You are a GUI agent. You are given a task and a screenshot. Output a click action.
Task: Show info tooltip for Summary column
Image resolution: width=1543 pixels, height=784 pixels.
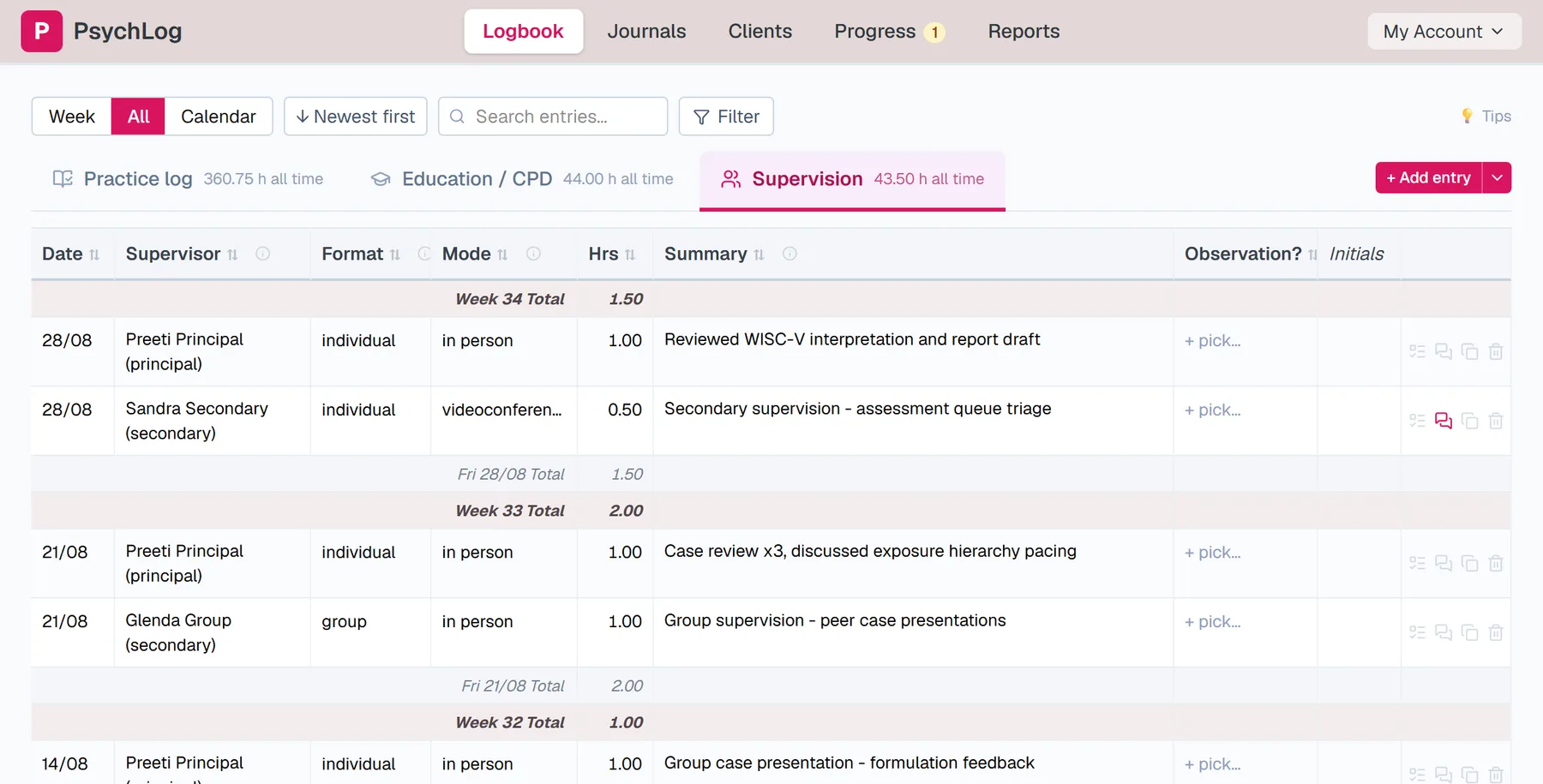tap(790, 254)
